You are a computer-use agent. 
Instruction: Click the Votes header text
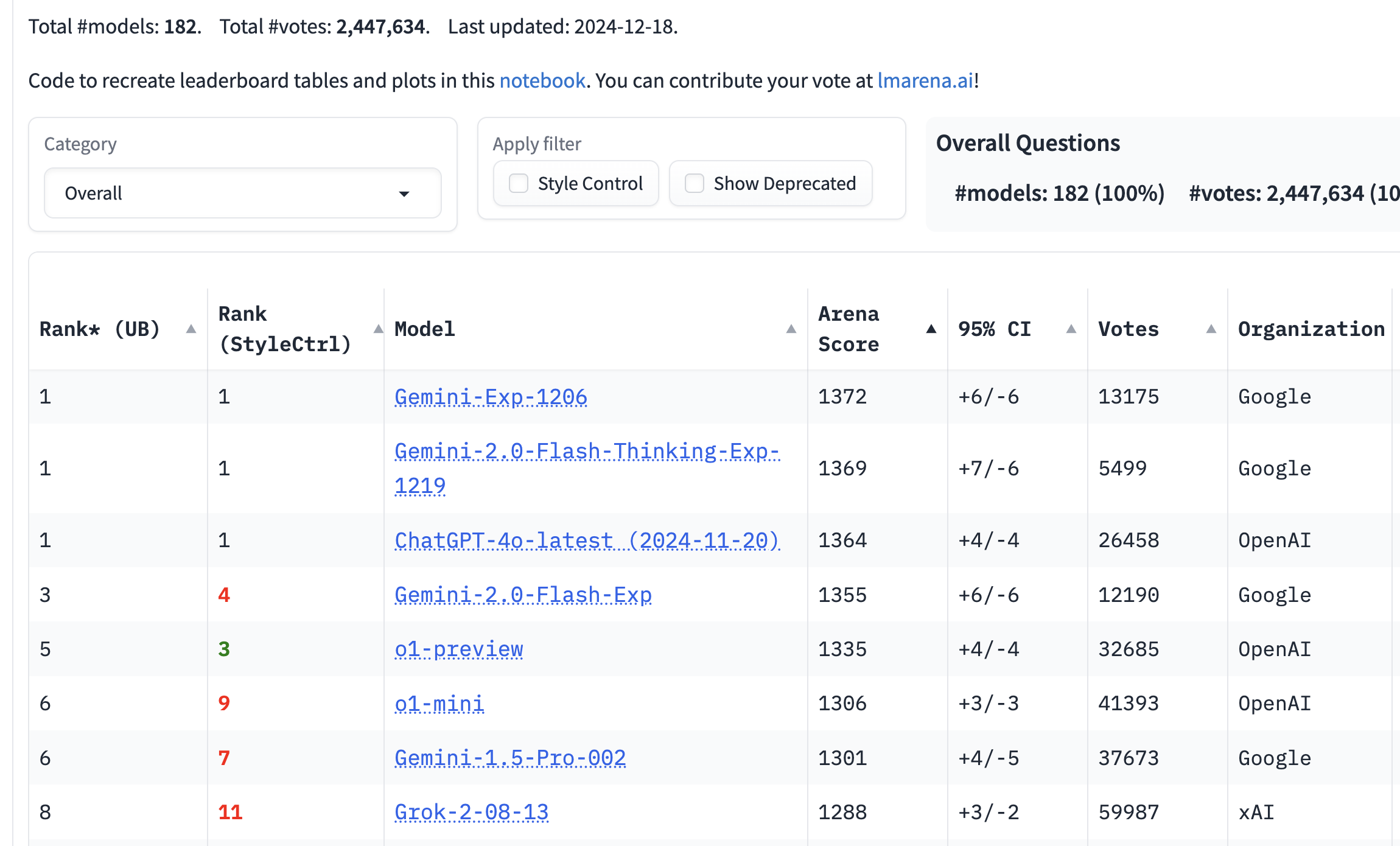coord(1129,329)
